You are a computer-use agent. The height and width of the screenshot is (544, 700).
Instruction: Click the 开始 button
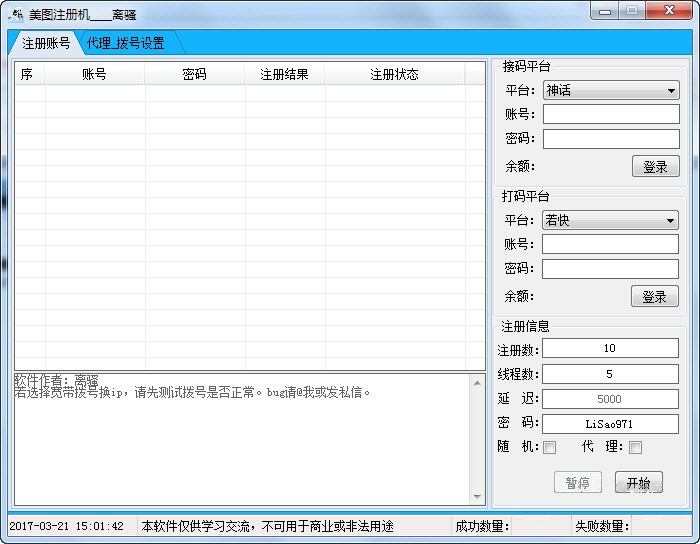coord(639,482)
